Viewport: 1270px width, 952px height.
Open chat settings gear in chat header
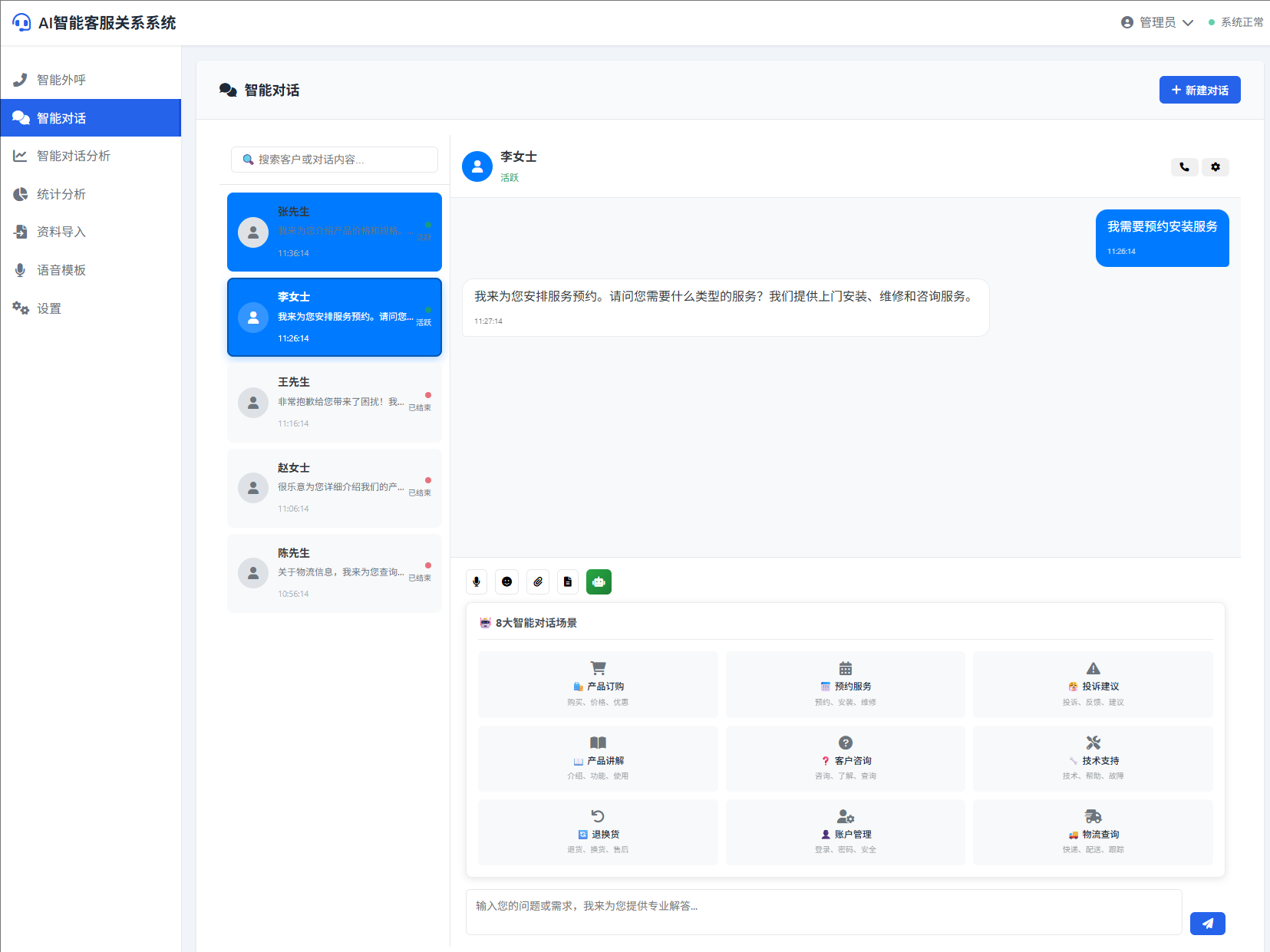click(1216, 166)
